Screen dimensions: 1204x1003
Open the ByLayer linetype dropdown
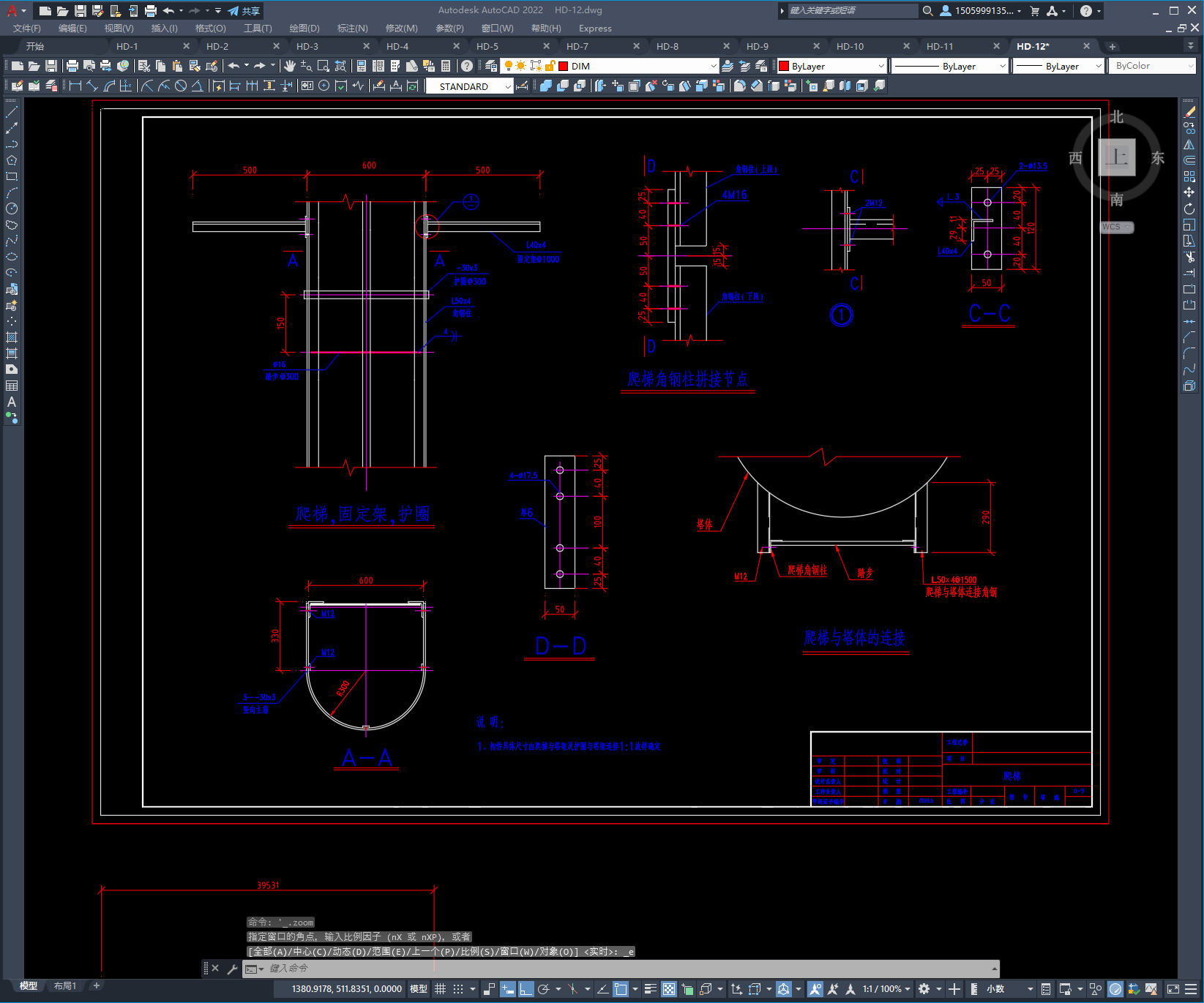click(951, 66)
